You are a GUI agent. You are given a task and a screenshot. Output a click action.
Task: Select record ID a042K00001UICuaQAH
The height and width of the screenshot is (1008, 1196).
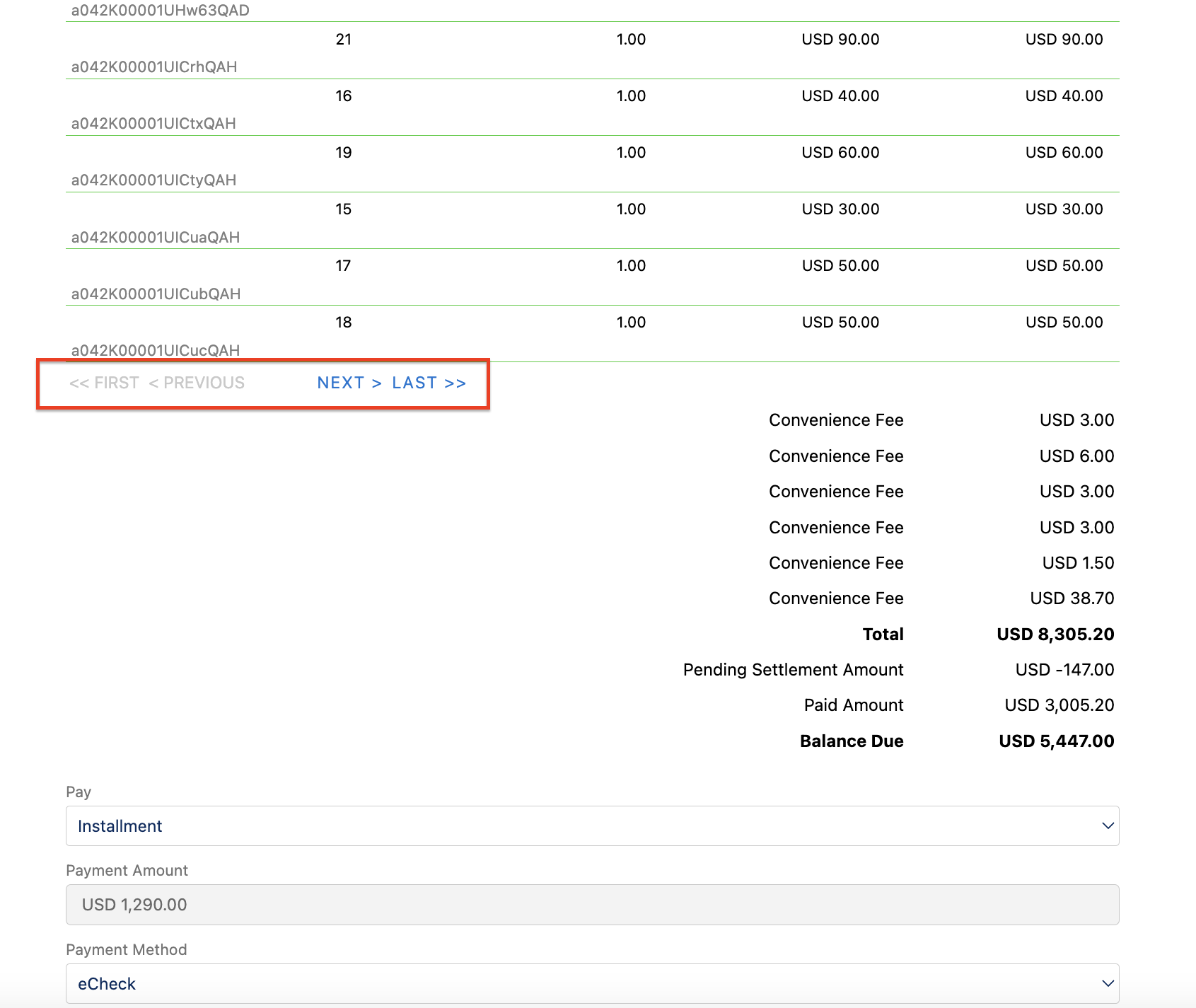coord(155,237)
